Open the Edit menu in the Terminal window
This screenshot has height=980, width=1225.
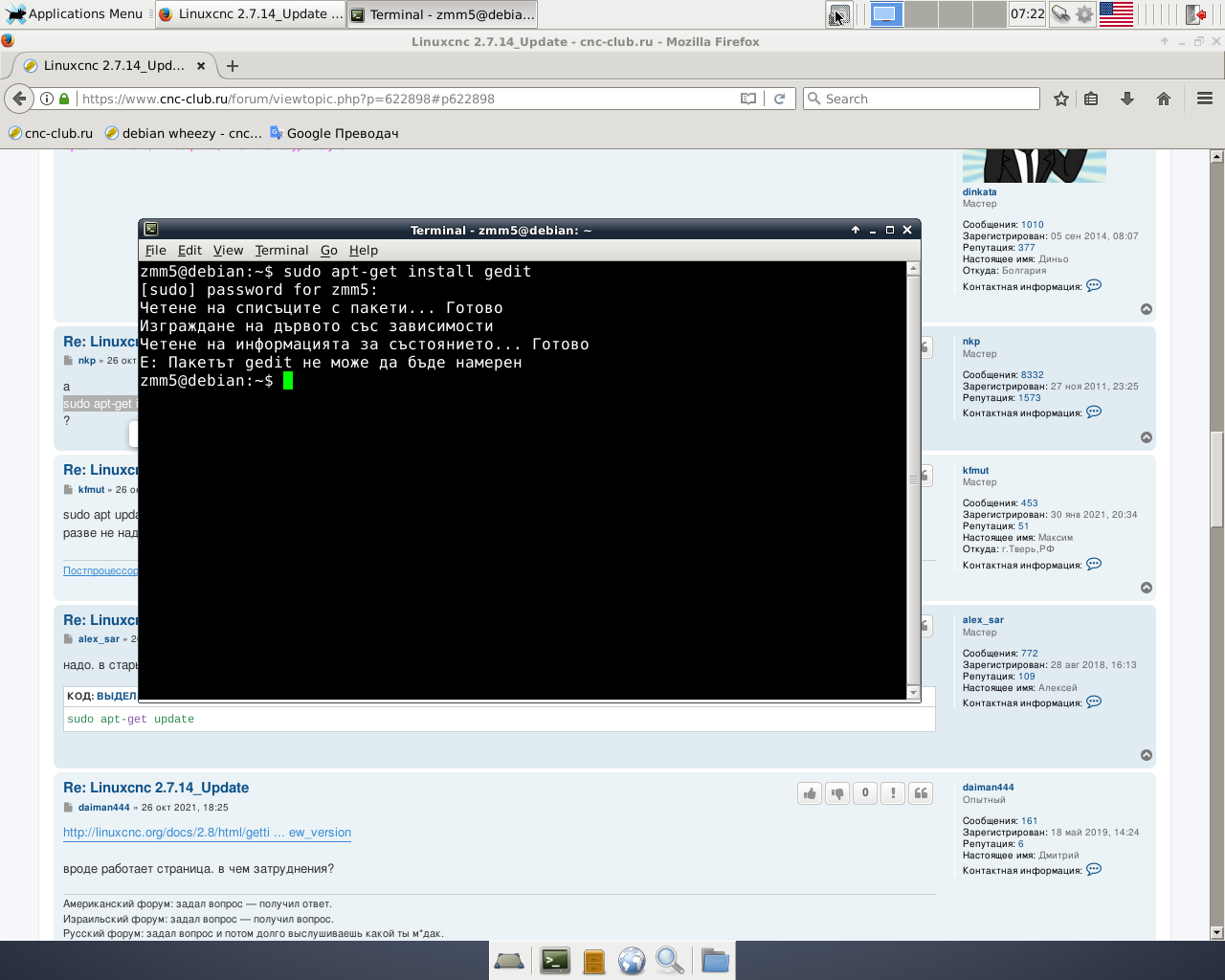click(x=189, y=251)
